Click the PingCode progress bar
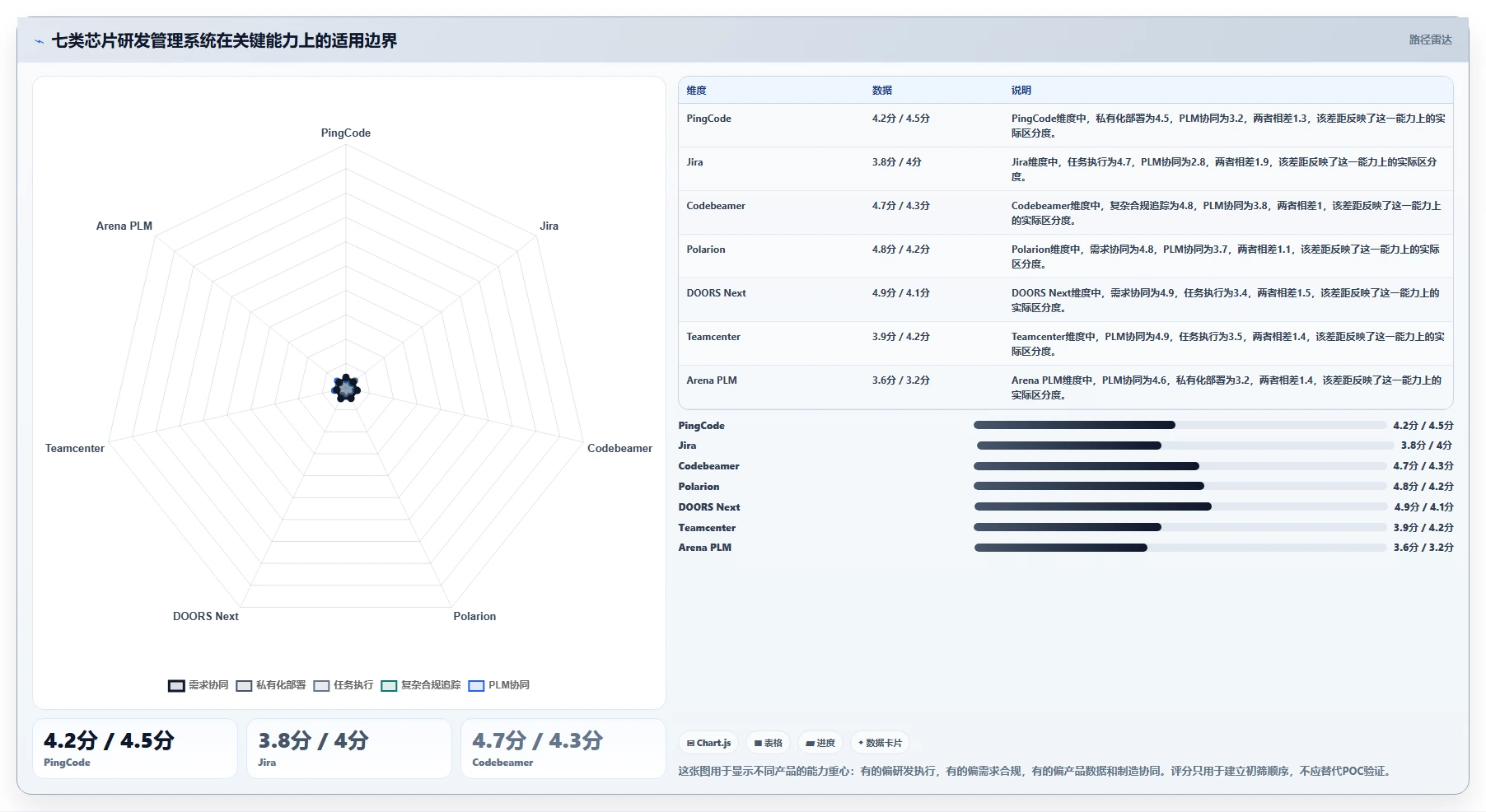The height and width of the screenshot is (812, 1486). [x=1180, y=425]
